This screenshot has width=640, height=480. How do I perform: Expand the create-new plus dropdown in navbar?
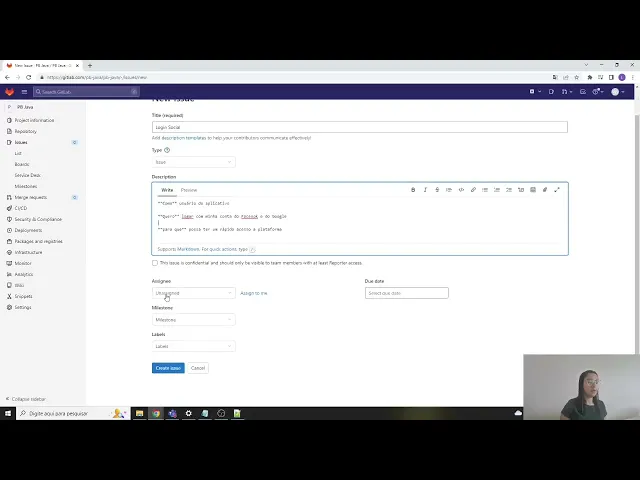click(535, 92)
